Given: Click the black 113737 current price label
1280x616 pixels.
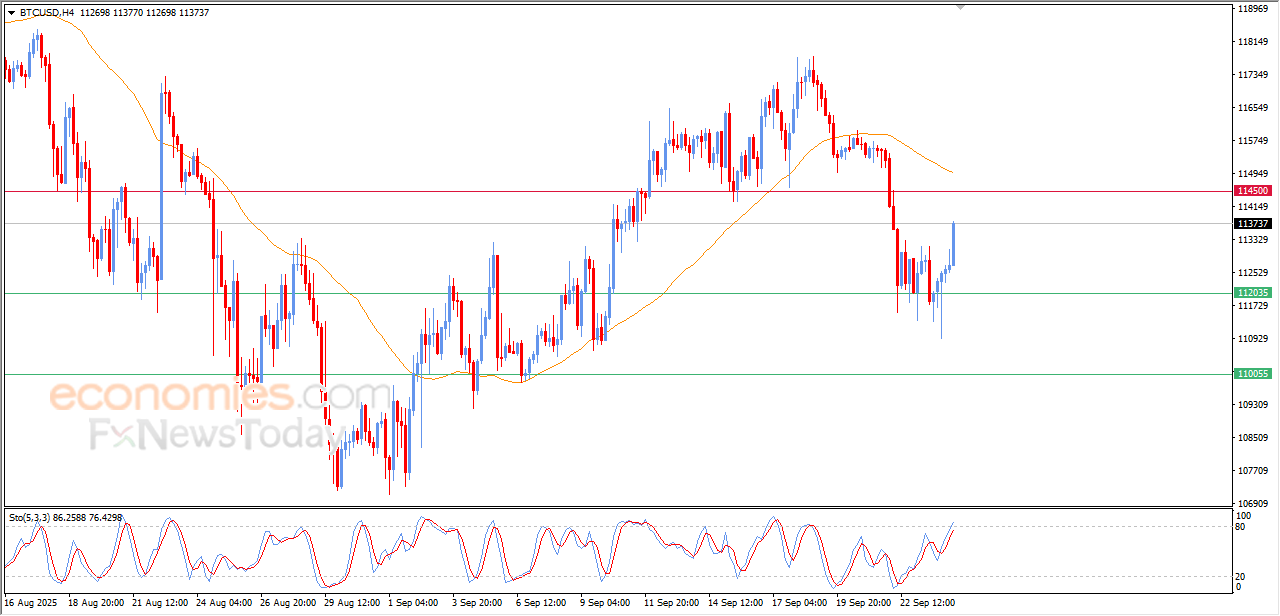Looking at the screenshot, I should pos(1253,223).
